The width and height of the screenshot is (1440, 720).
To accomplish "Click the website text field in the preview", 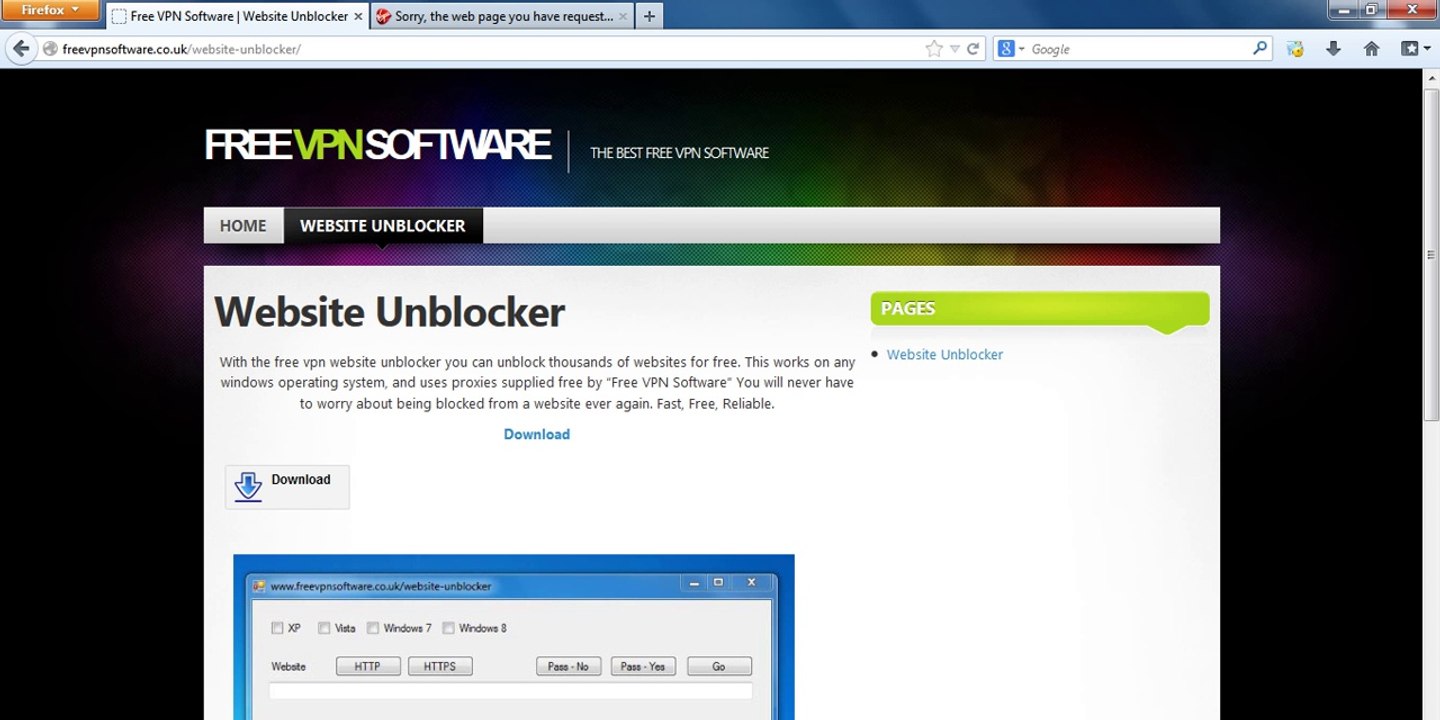I will click(x=510, y=691).
